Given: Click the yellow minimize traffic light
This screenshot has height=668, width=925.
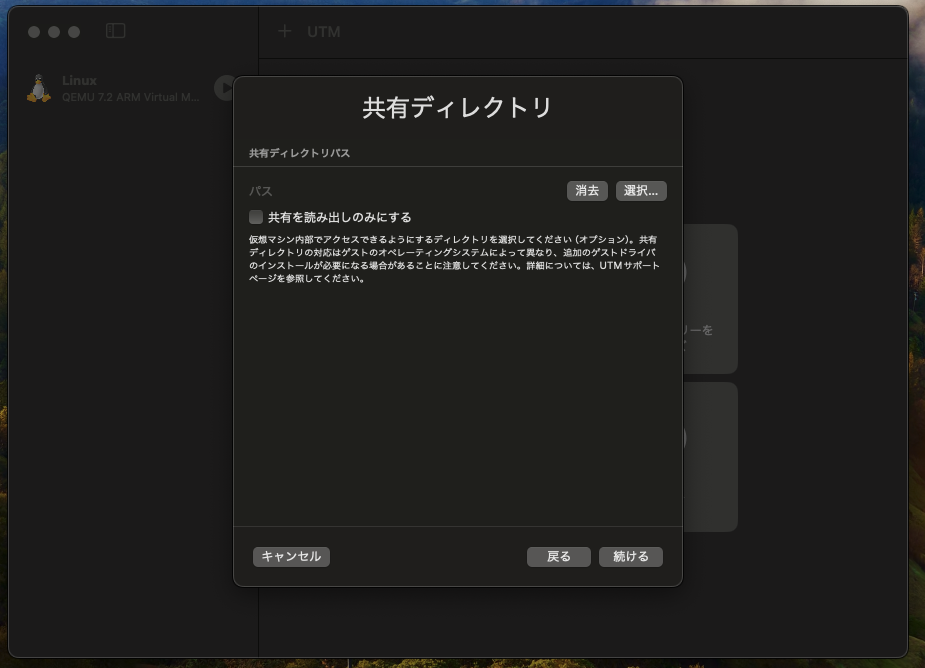Looking at the screenshot, I should coord(52,31).
